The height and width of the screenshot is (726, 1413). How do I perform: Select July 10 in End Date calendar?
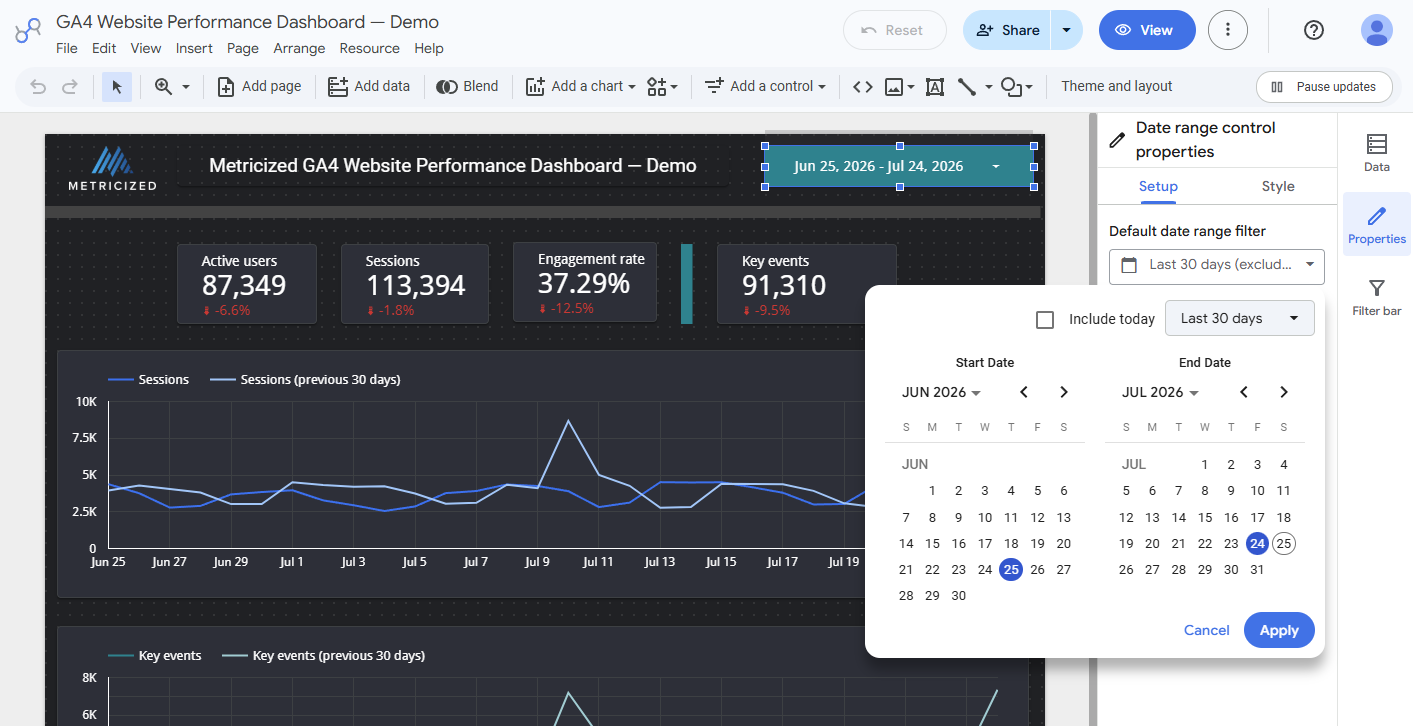(x=1257, y=491)
